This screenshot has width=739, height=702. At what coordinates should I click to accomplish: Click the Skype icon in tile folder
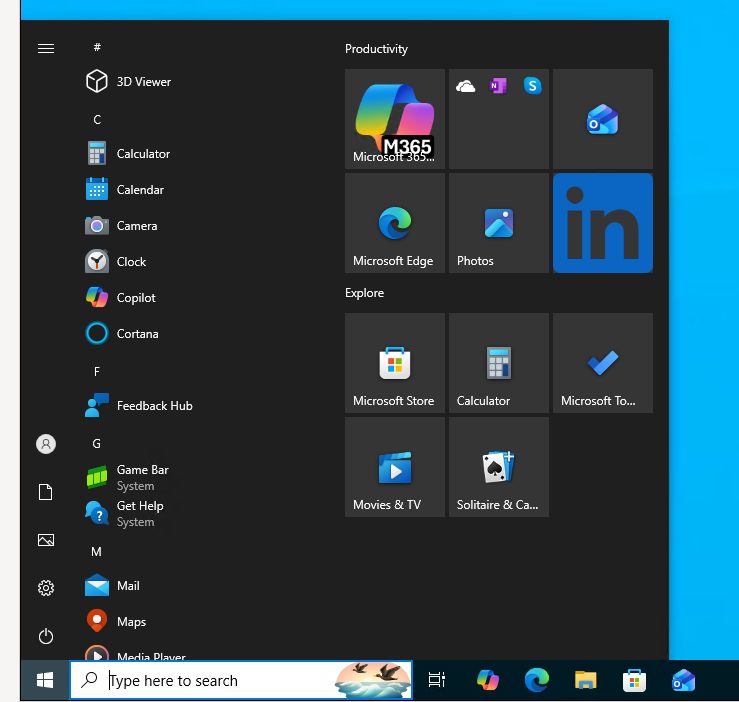(533, 86)
